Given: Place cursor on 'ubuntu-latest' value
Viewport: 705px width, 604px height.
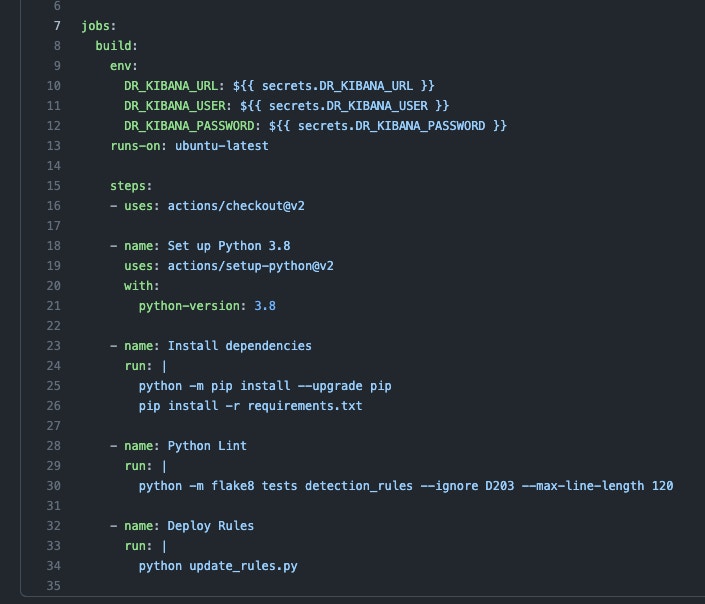Looking at the screenshot, I should point(221,146).
